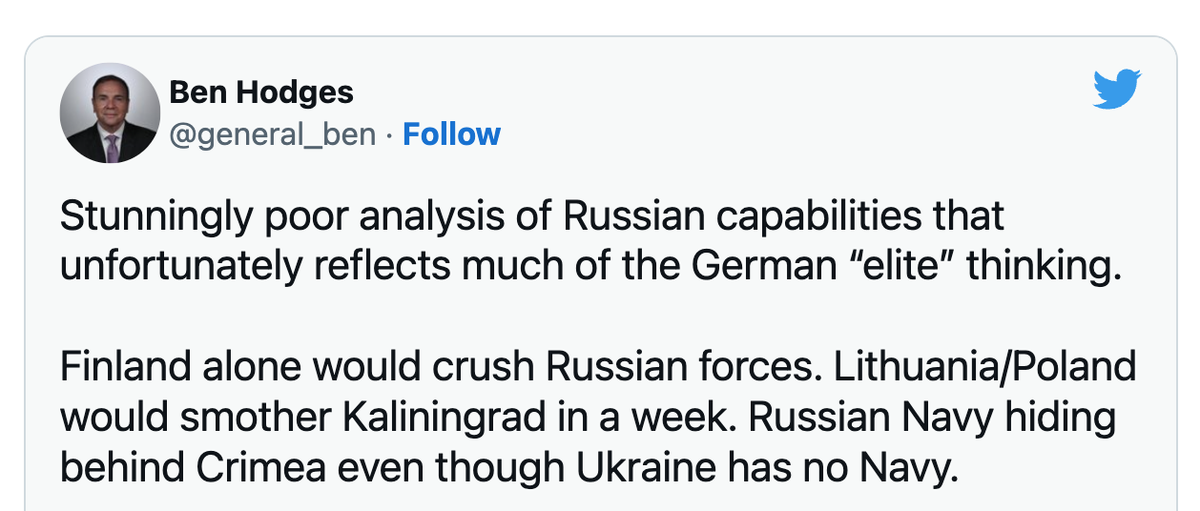This screenshot has height=511, width=1200.
Task: Click the word thinking ending first paragraph
Action: click(1054, 267)
